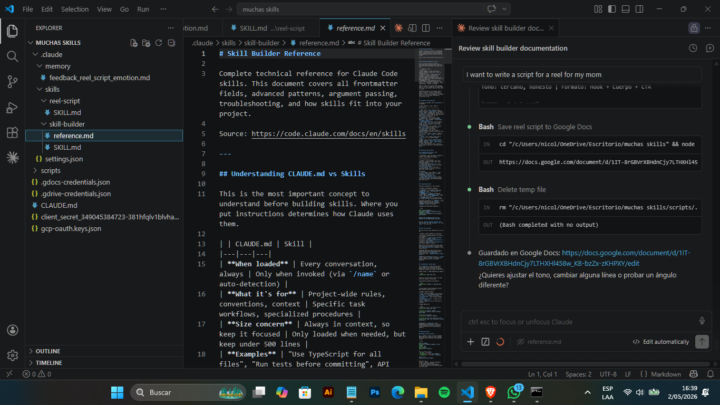The height and width of the screenshot is (405, 720).
Task: Collapse the skills folder
Action: click(x=39, y=89)
